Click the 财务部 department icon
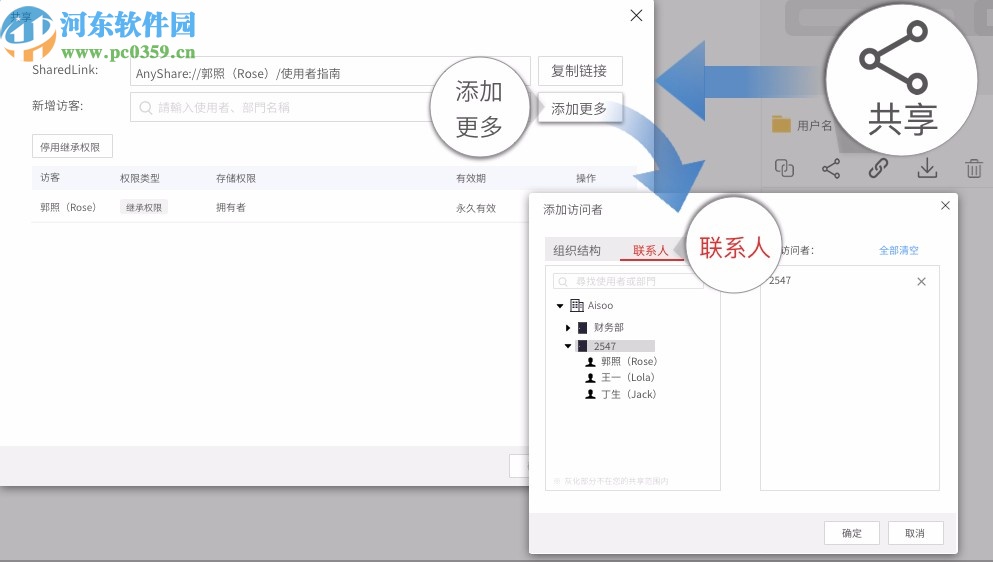Image resolution: width=993 pixels, height=562 pixels. (x=583, y=328)
